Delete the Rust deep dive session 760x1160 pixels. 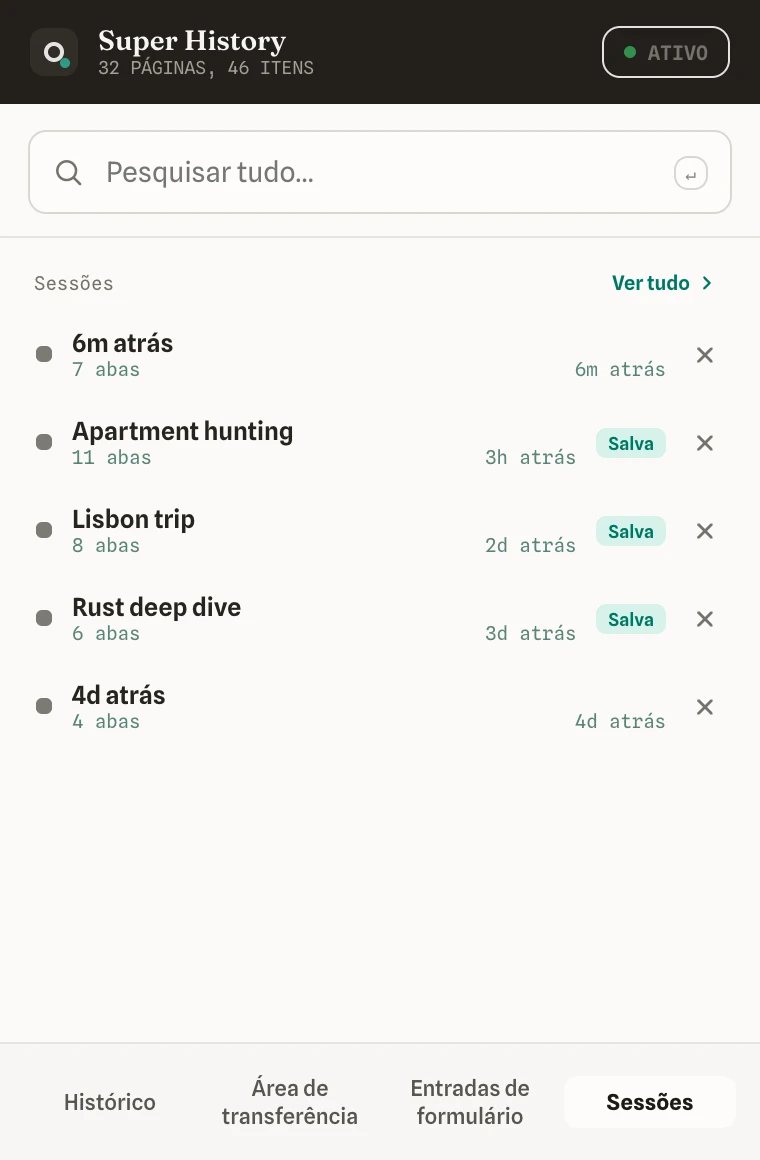point(704,619)
